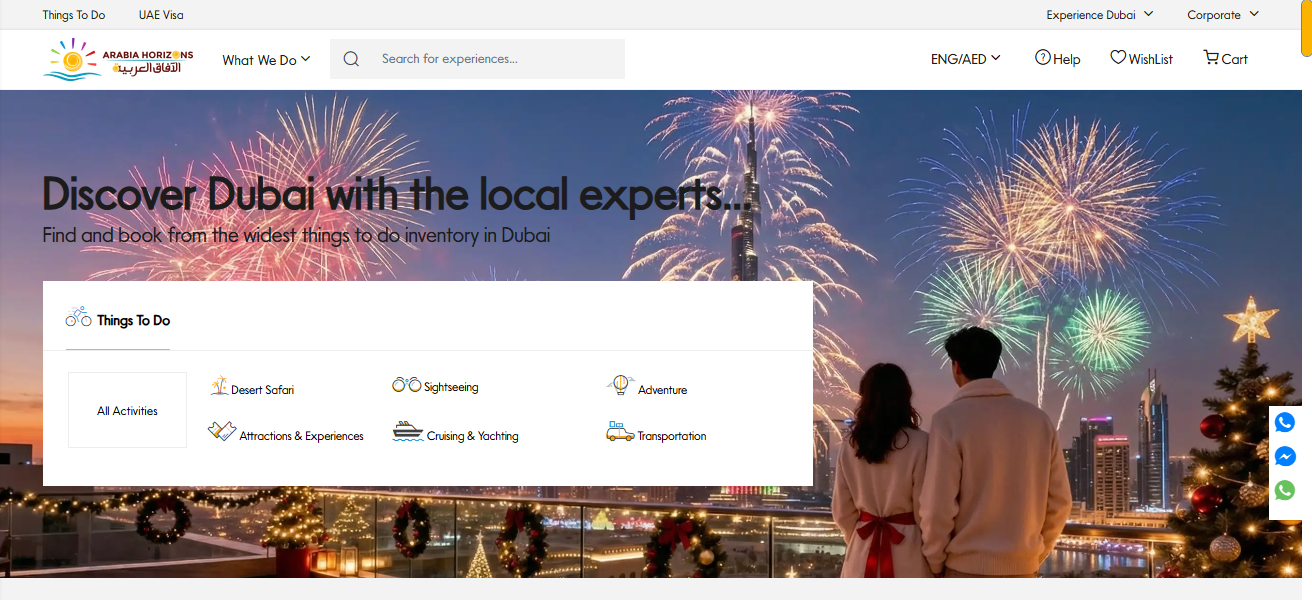The width and height of the screenshot is (1312, 600).
Task: Click the green WhatsApp chat icon
Action: [x=1285, y=491]
